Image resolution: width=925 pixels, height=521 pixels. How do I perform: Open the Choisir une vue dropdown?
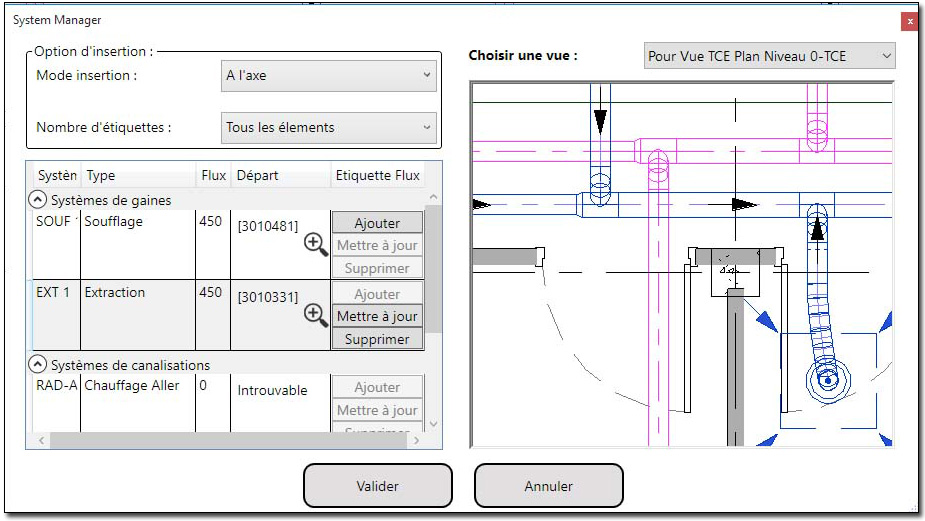click(769, 56)
